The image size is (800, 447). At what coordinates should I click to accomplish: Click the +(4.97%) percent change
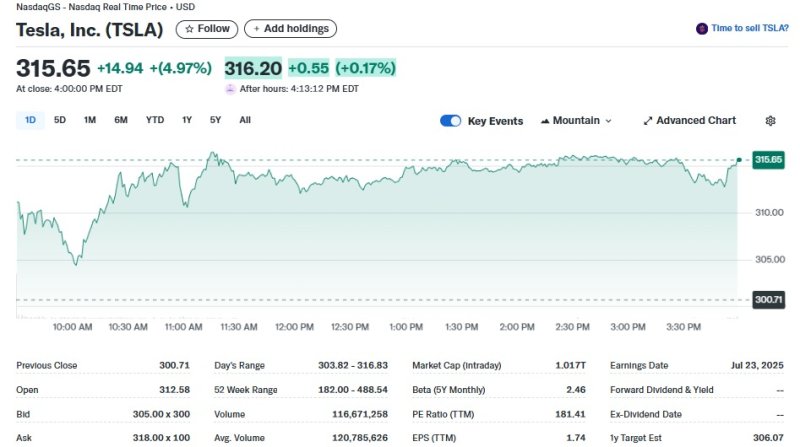[x=180, y=68]
